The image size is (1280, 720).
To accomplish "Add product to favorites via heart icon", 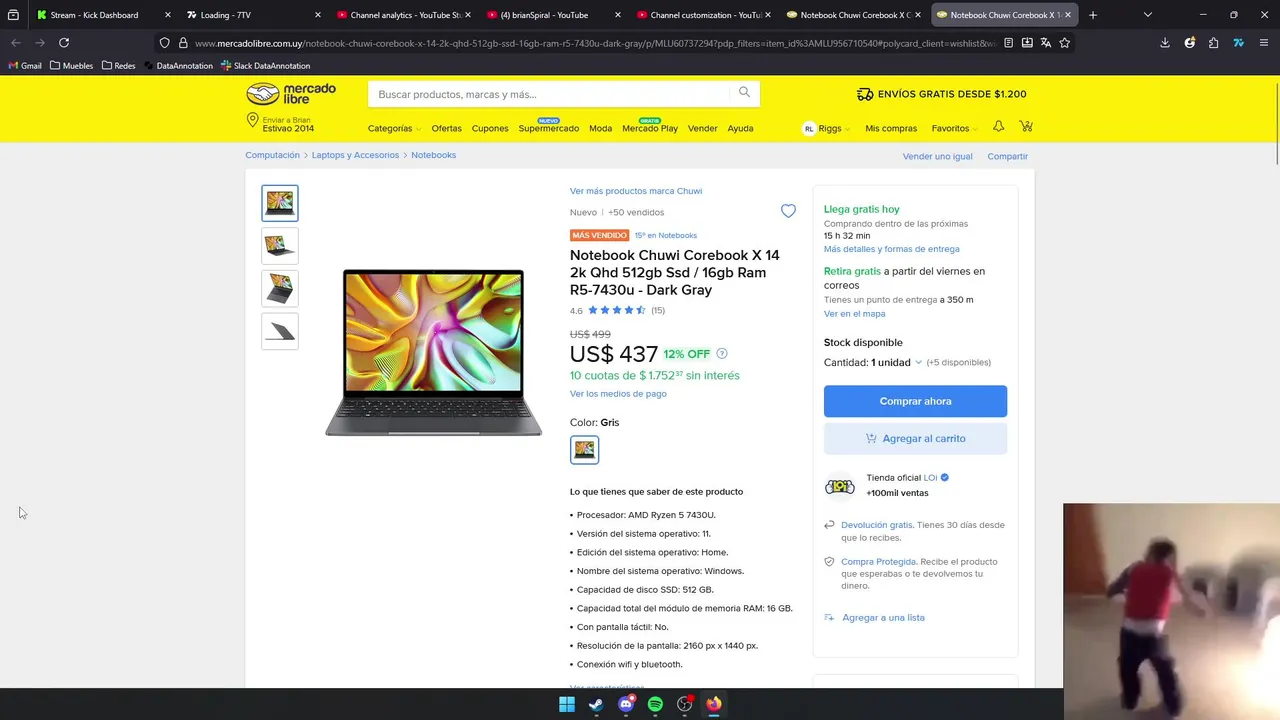I will 788,211.
